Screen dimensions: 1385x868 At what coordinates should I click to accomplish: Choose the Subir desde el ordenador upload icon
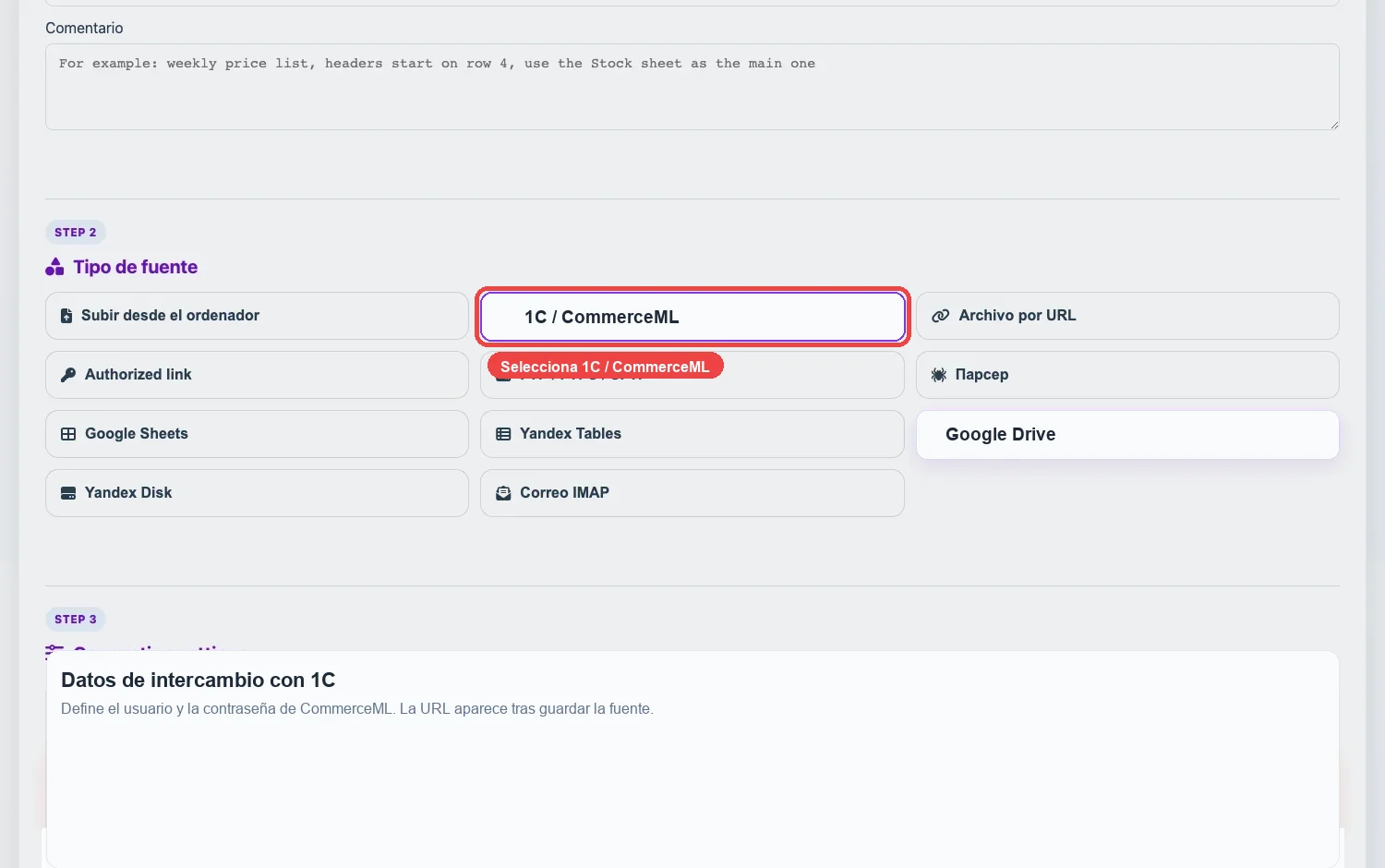point(66,316)
